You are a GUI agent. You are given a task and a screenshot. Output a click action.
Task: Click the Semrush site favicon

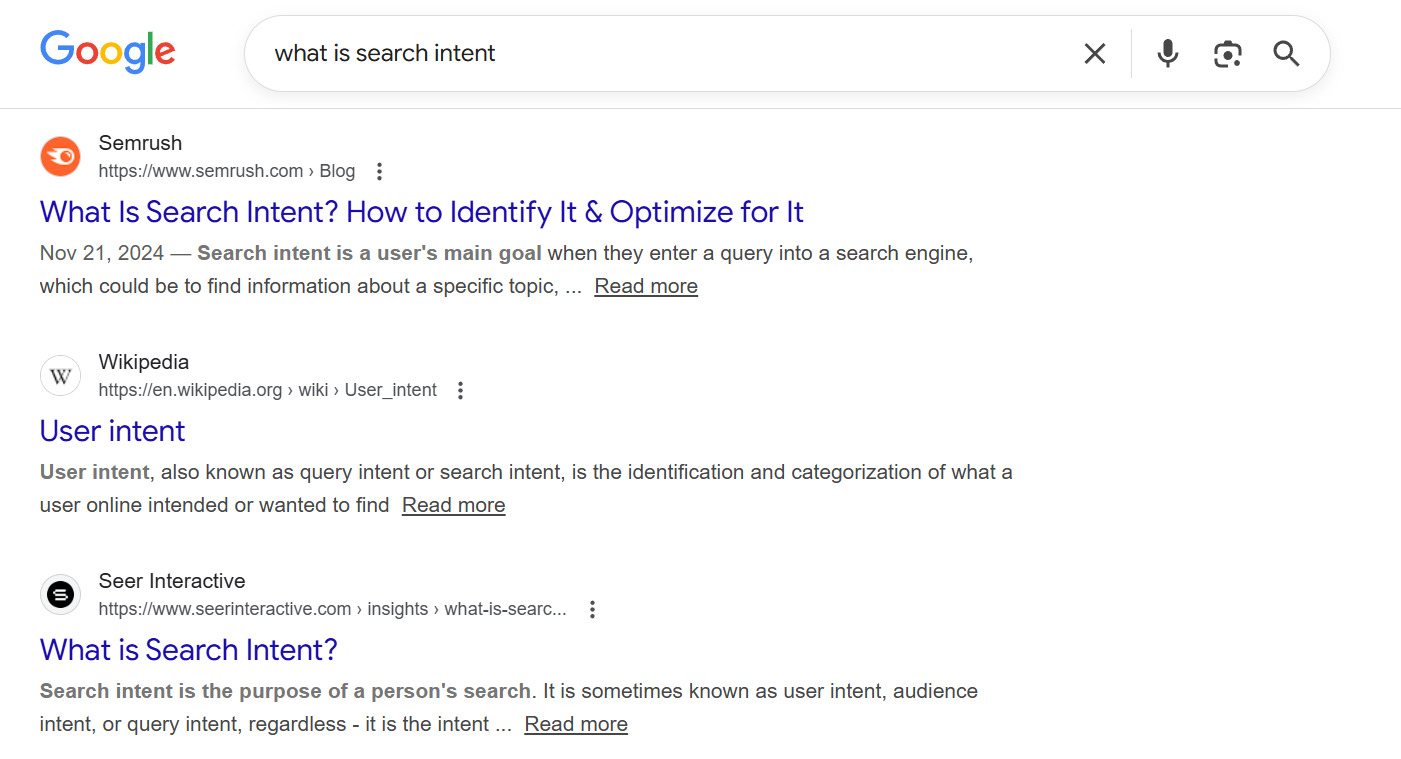tap(60, 156)
